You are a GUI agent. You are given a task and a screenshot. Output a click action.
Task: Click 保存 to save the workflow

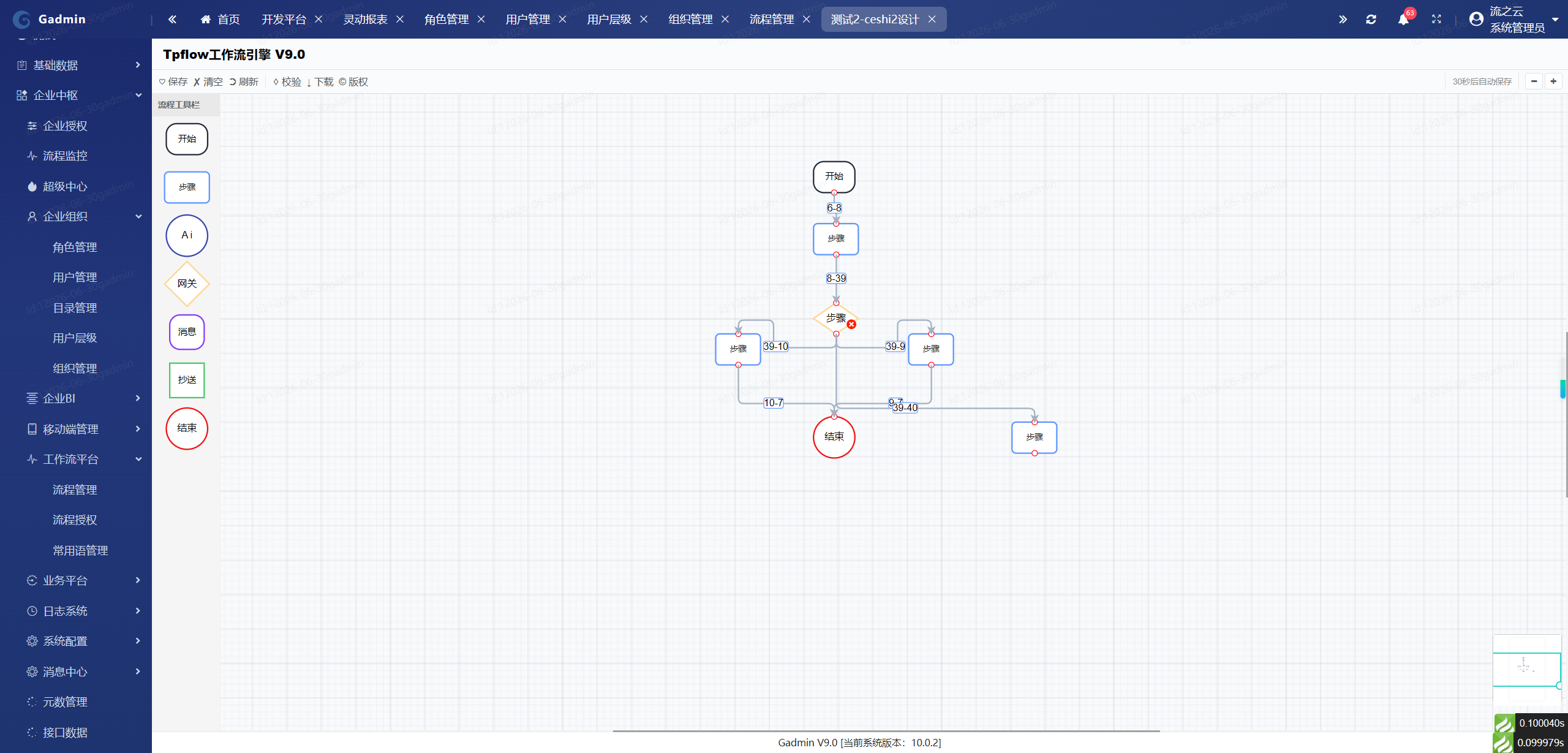pos(173,82)
